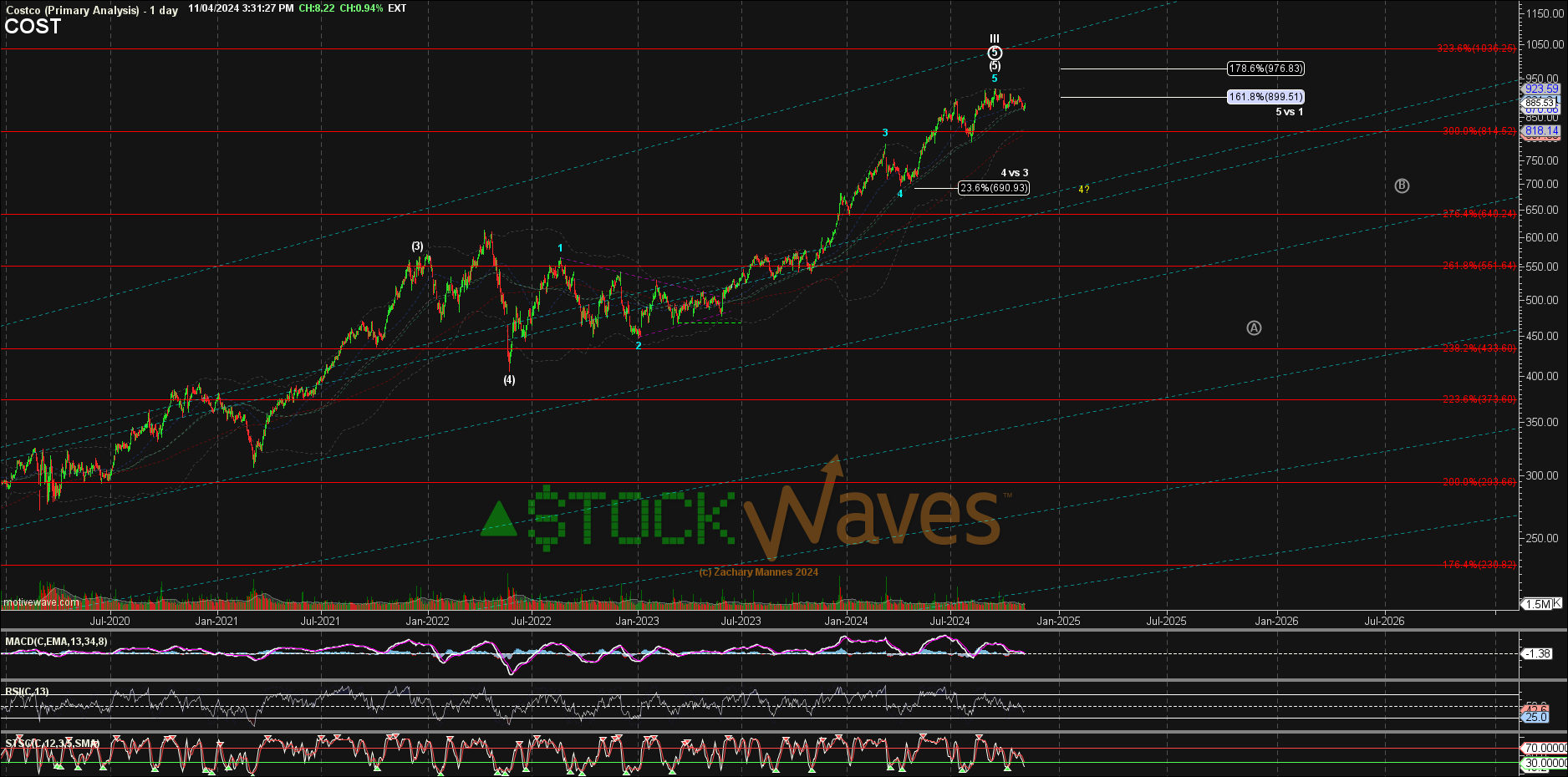
Task: Click the (4) wave label near mid-2022 low
Action: coord(509,380)
